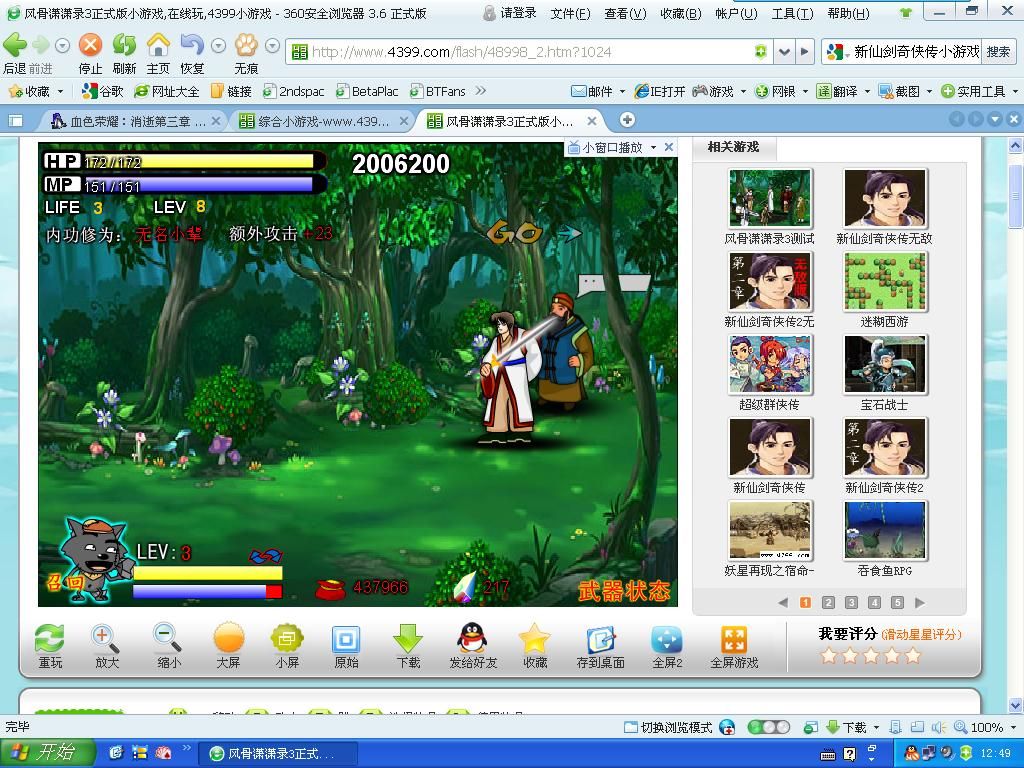The width and height of the screenshot is (1024, 768).
Task: Click next arrow in related games pager
Action: tap(920, 602)
